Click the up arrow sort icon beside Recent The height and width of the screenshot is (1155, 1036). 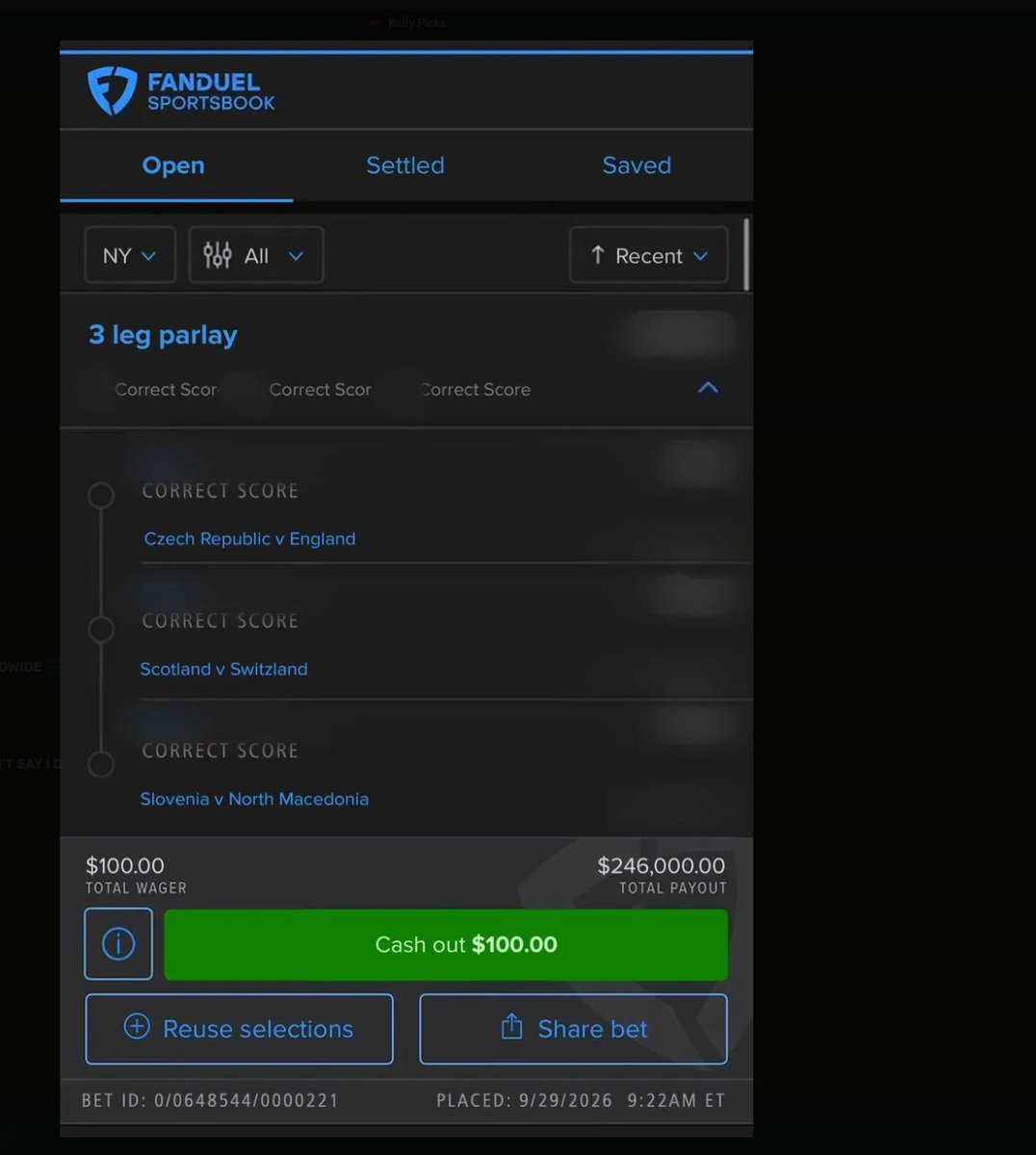pos(597,255)
